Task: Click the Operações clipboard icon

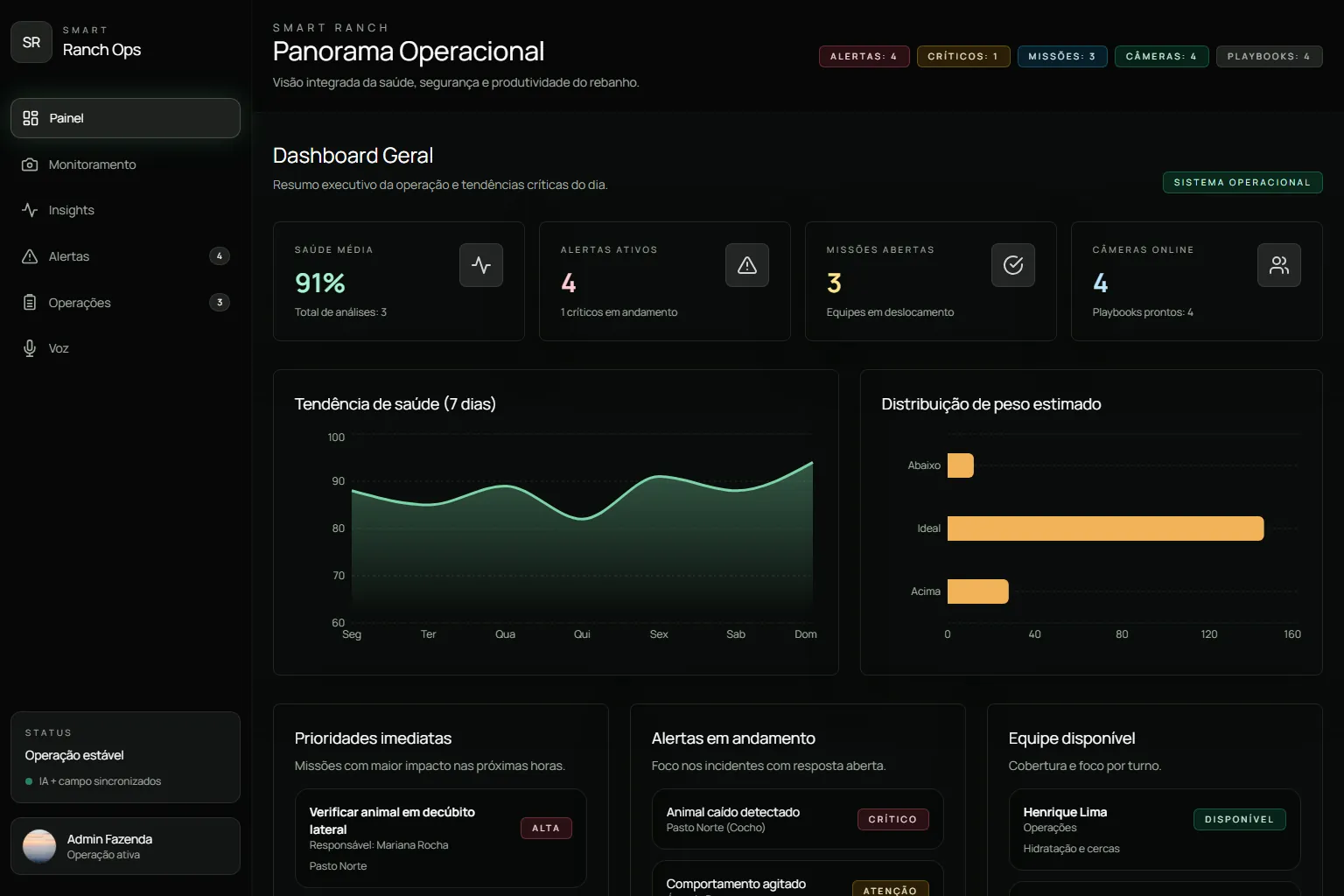Action: pyautogui.click(x=30, y=303)
